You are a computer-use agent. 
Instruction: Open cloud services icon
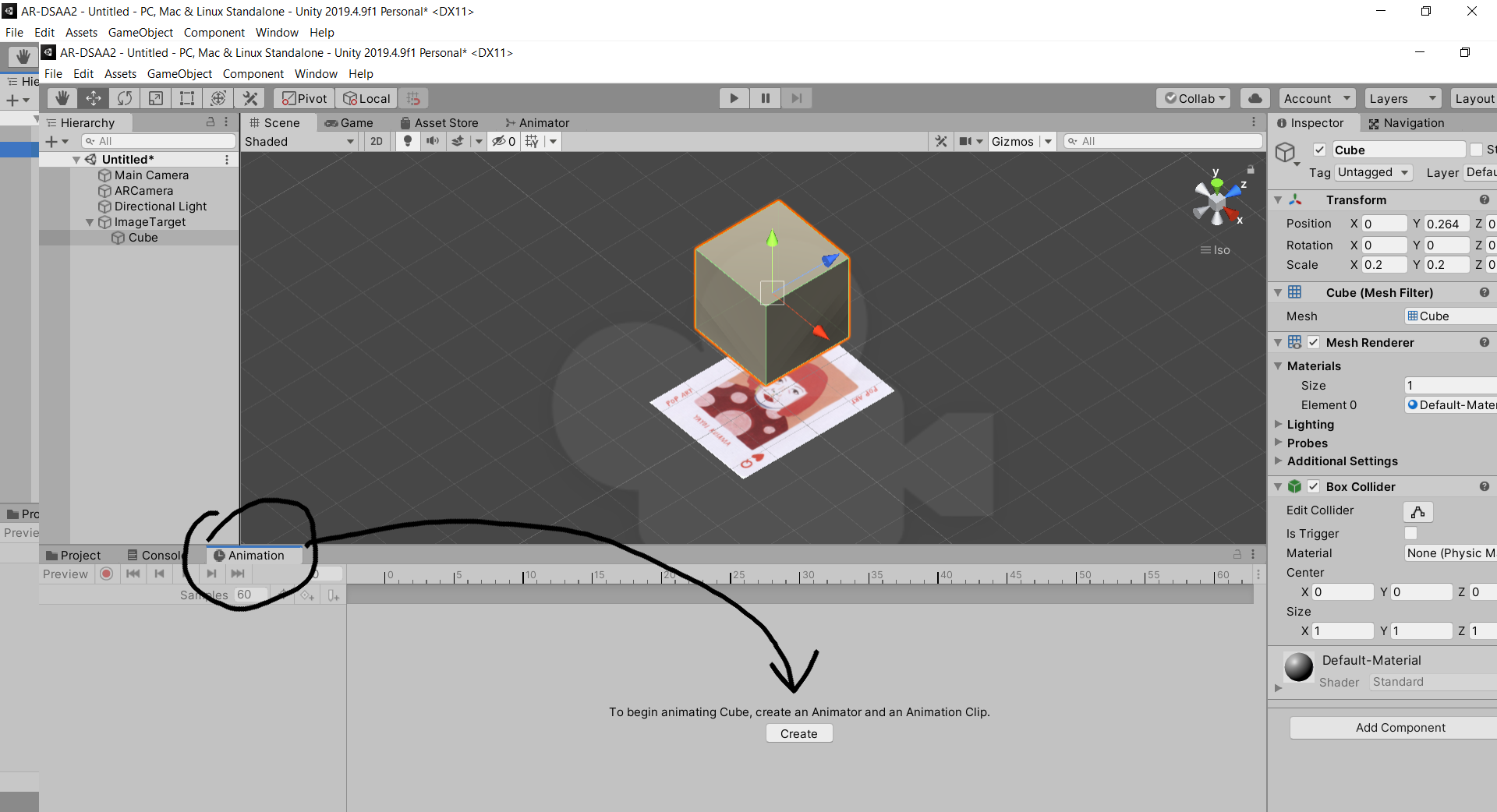click(1255, 98)
